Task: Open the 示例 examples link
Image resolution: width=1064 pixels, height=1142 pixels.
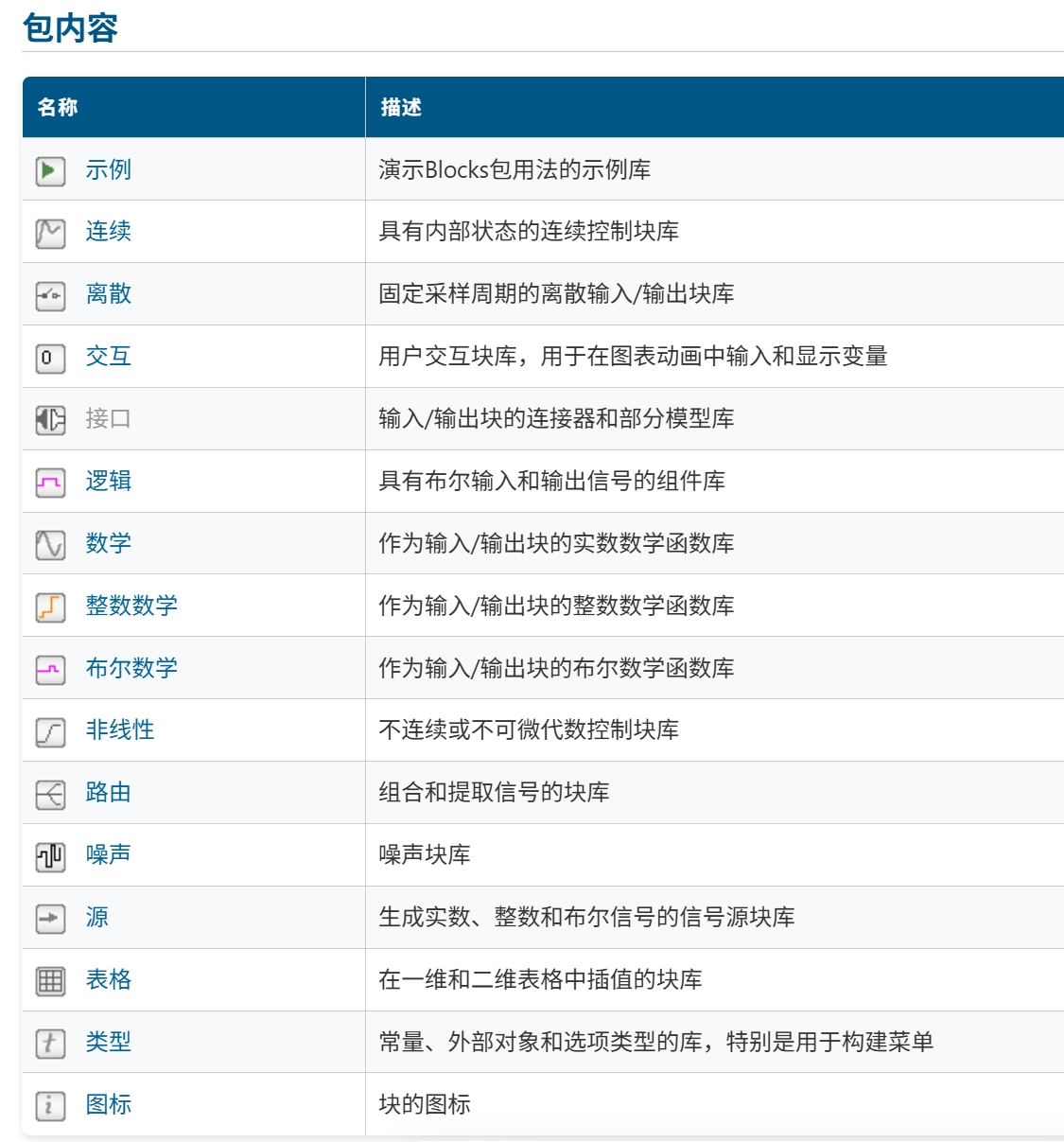Action: (x=111, y=169)
